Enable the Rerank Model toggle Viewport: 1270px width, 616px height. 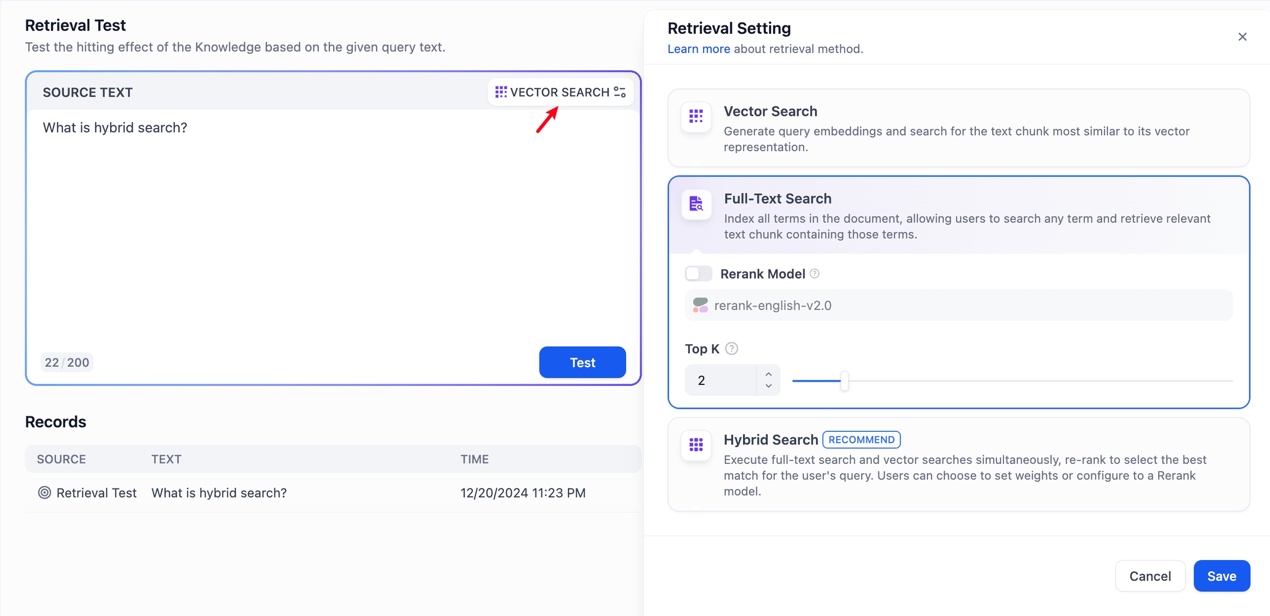698,274
